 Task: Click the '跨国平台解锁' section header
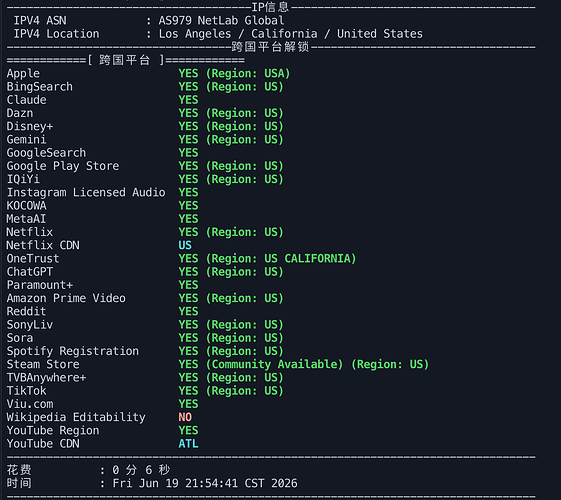coord(270,47)
